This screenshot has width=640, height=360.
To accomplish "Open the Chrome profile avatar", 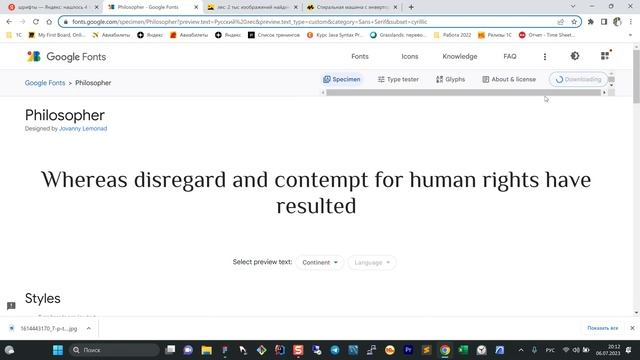I will pos(617,22).
